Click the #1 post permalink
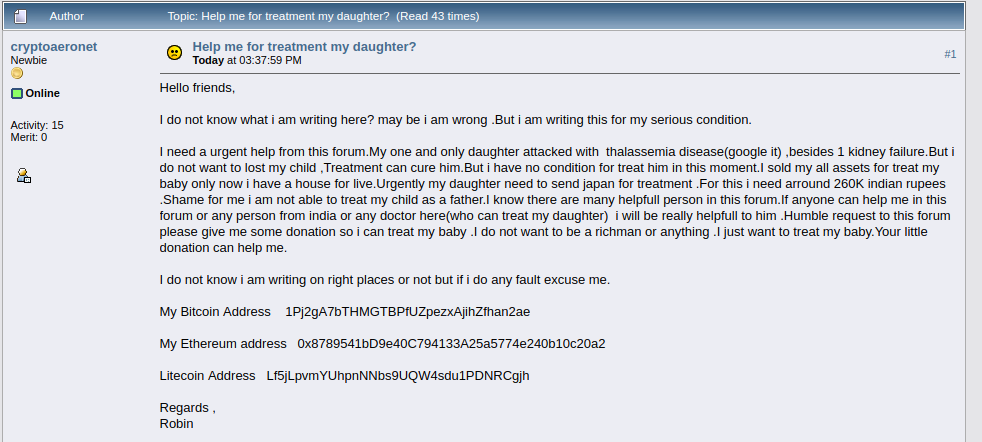The height and width of the screenshot is (442, 982). click(950, 54)
